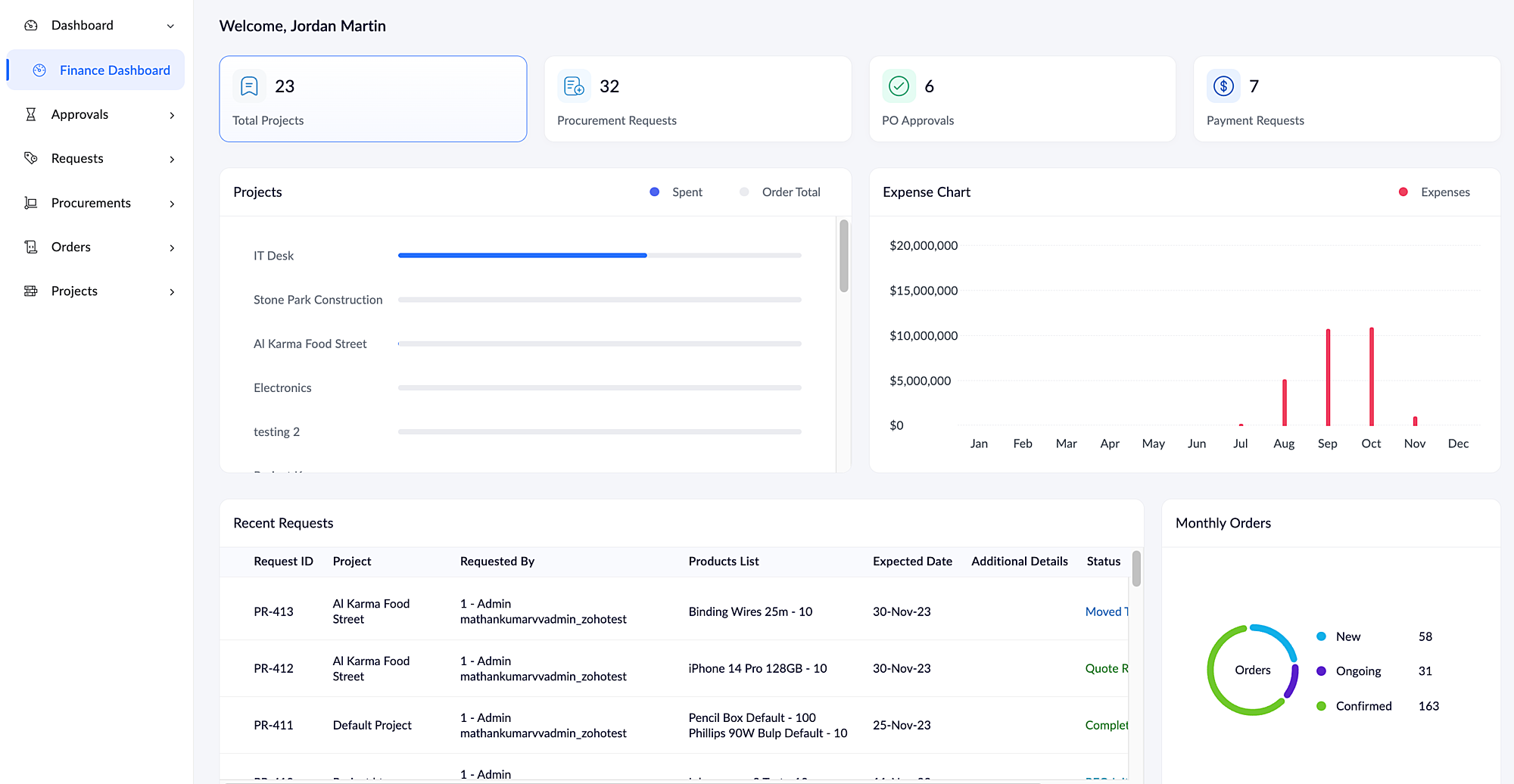This screenshot has width=1514, height=784.
Task: Click the Approvals hourglass icon
Action: point(31,114)
